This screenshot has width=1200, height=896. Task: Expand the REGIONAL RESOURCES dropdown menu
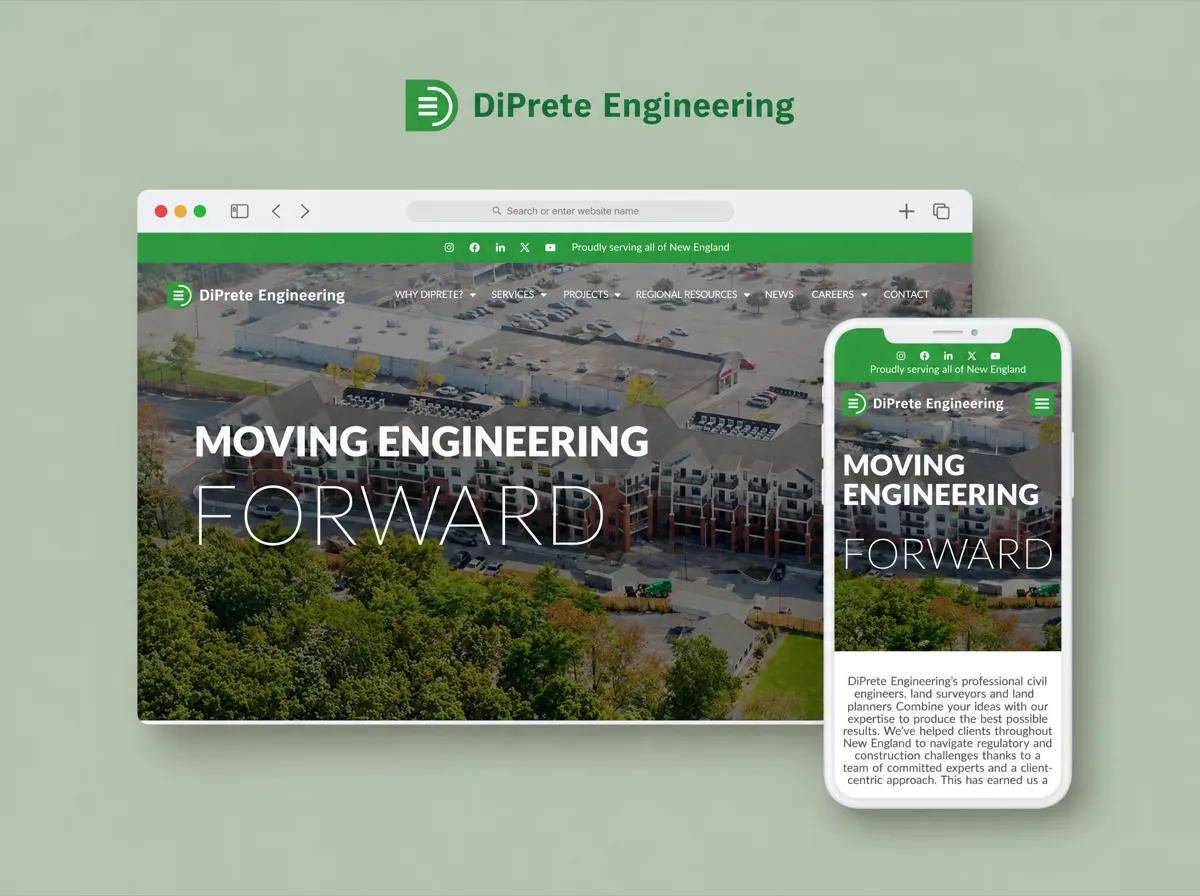(x=693, y=295)
